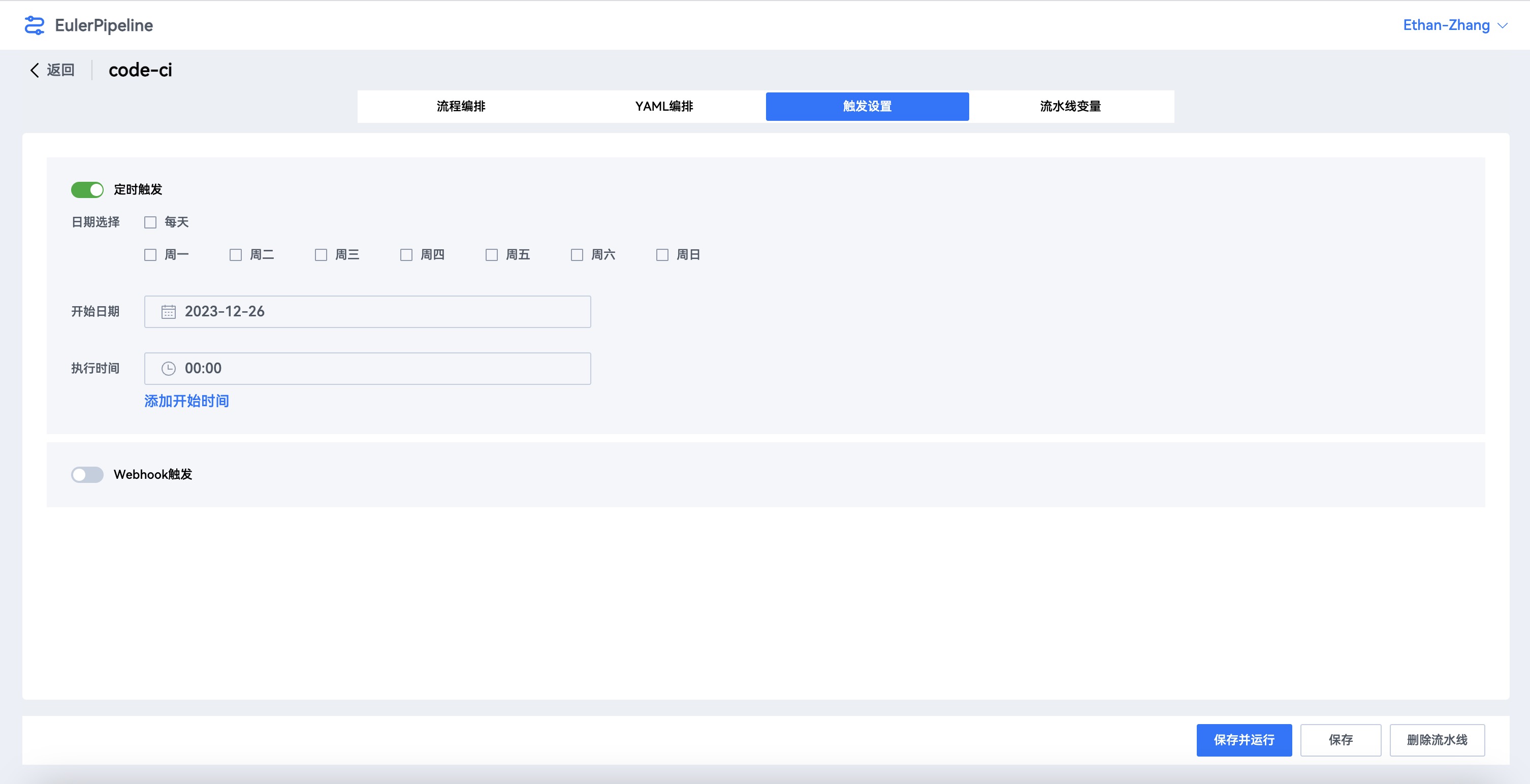Click the clock icon in execution time field
Viewport: 1530px width, 784px height.
(169, 369)
